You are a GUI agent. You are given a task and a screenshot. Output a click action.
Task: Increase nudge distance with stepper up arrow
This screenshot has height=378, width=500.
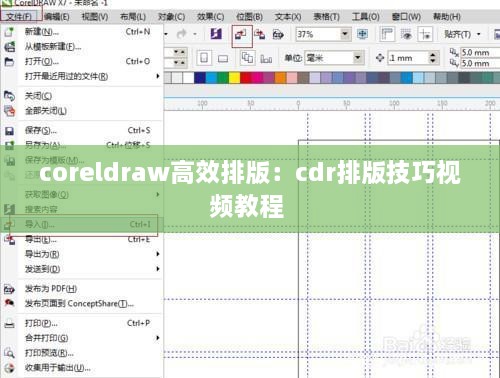click(433, 54)
